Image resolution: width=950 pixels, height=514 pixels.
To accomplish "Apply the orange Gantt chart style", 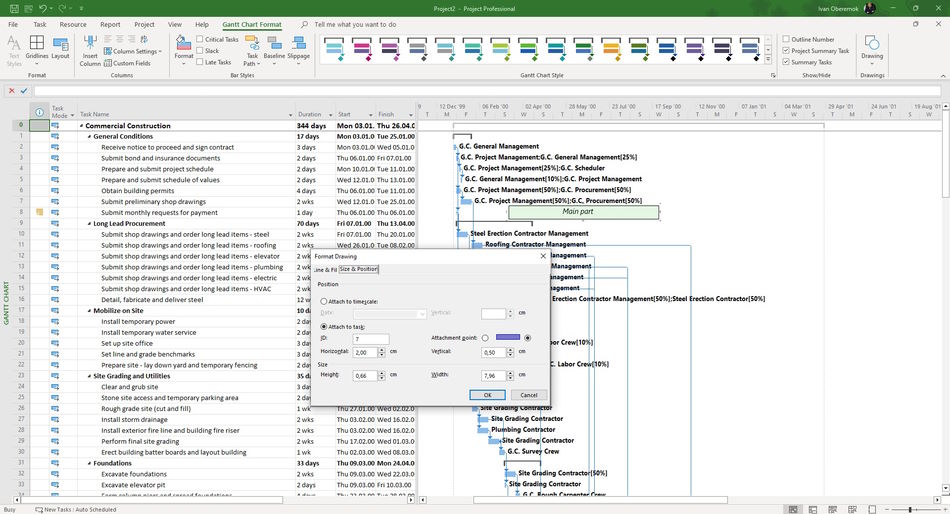I will tap(611, 49).
